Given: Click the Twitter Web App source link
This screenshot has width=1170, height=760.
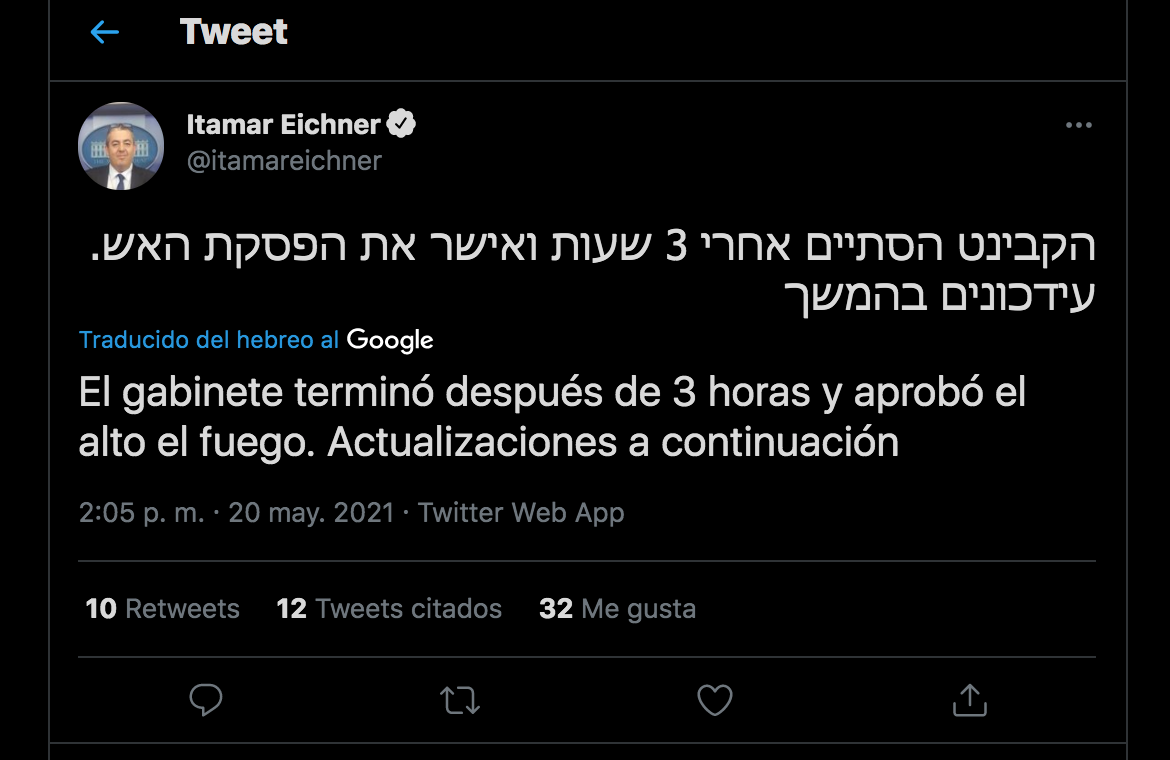Looking at the screenshot, I should [x=521, y=513].
